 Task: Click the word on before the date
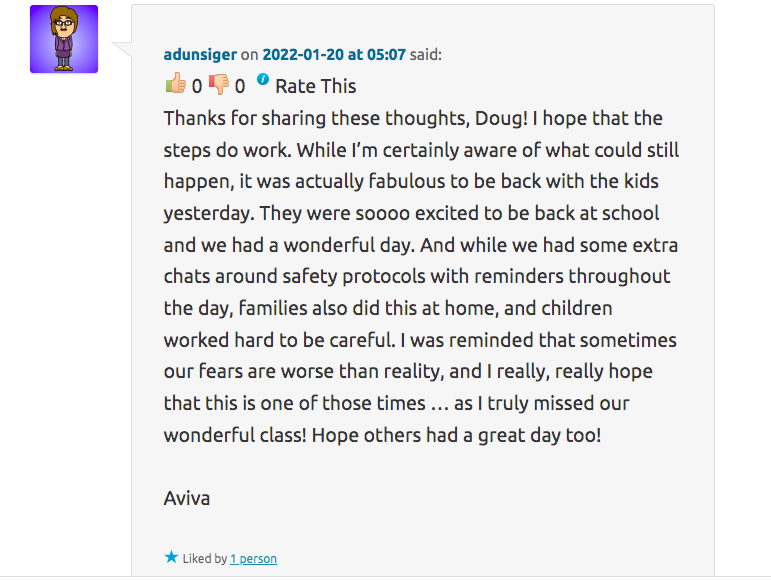(249, 55)
